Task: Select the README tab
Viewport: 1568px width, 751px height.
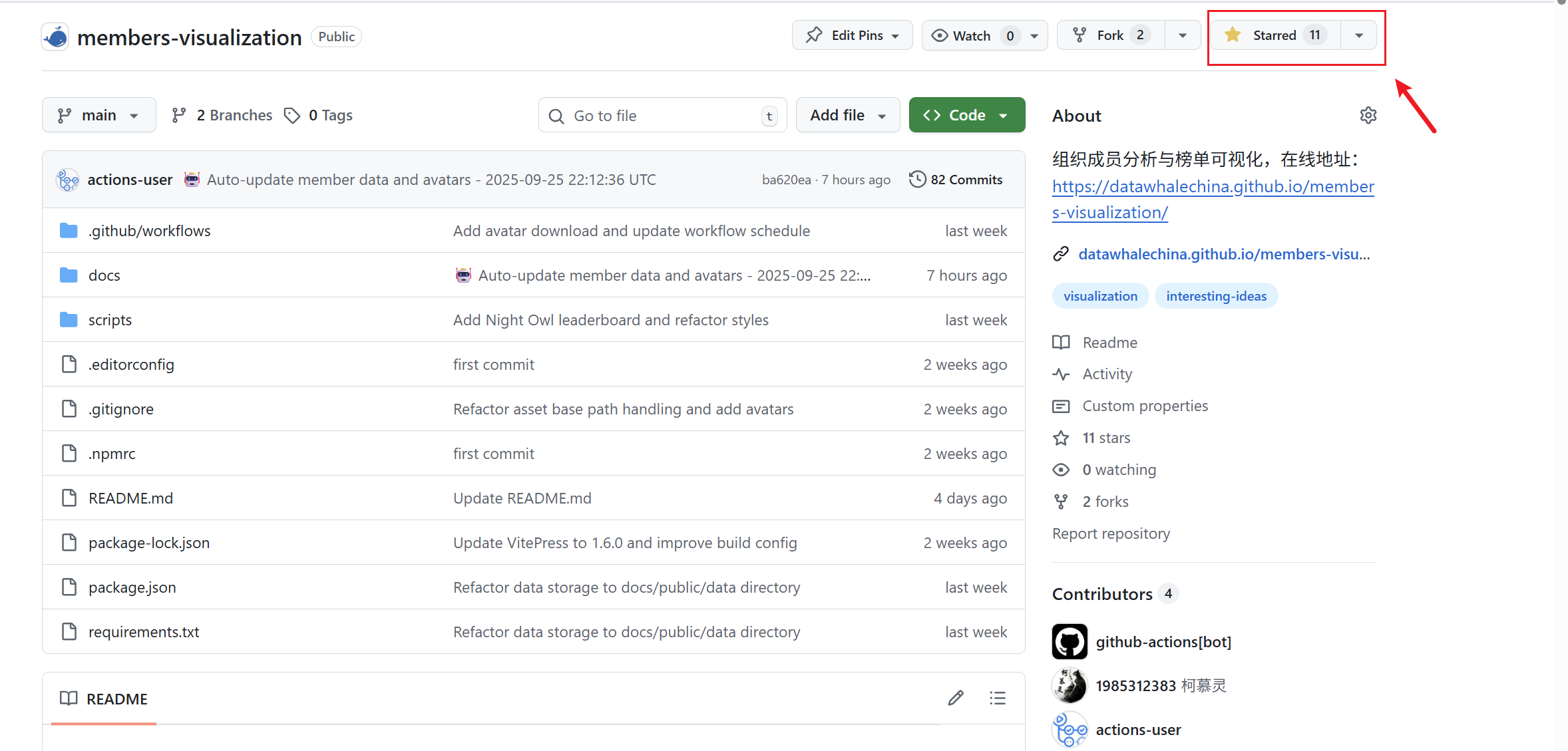Action: [104, 698]
